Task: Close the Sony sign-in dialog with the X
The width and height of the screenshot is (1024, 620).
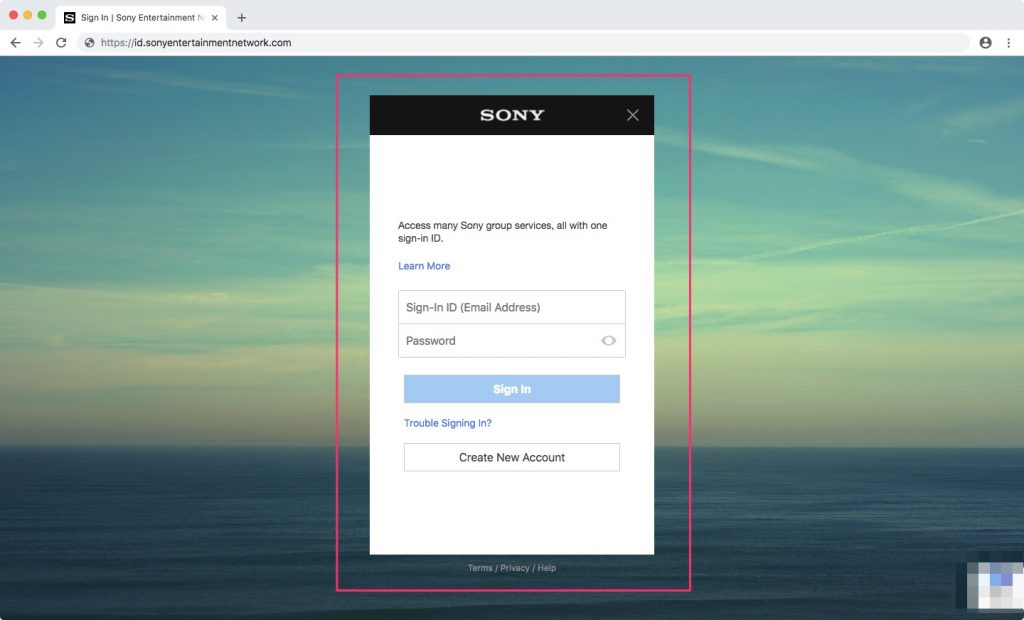Action: click(632, 114)
